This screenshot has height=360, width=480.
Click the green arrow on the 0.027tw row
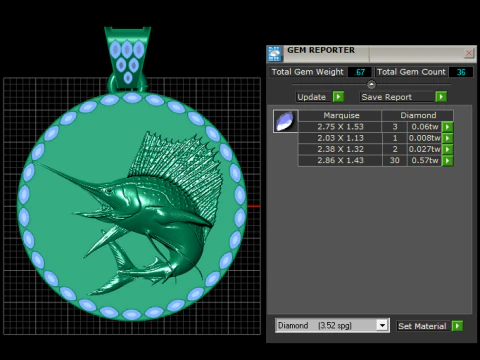point(447,149)
